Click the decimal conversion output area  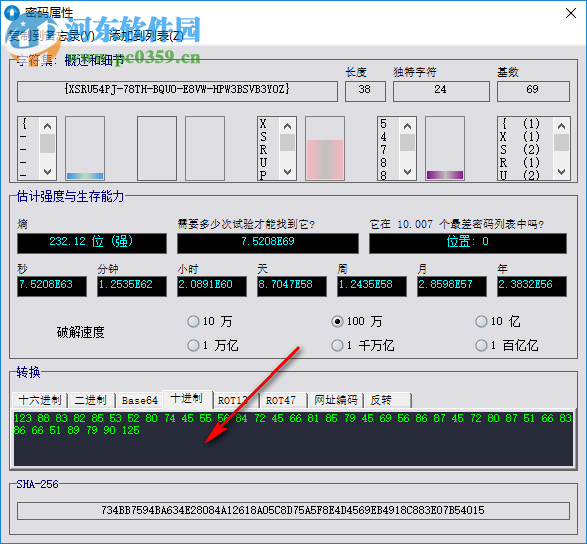coord(293,439)
